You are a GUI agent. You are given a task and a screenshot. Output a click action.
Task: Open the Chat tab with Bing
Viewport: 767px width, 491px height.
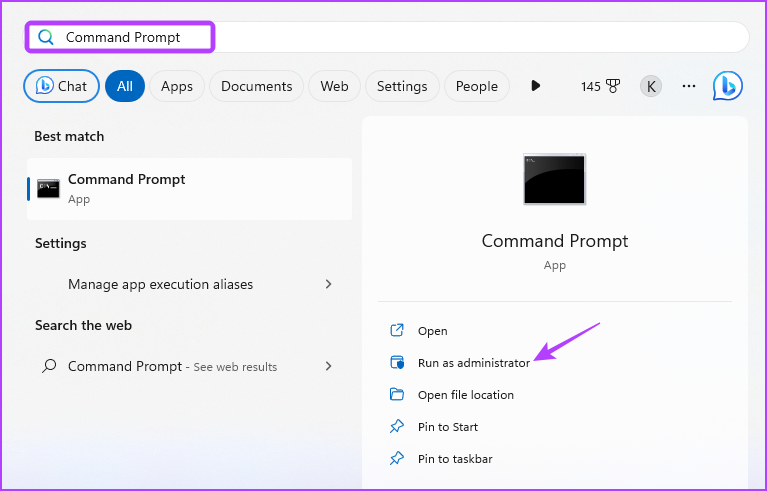pos(61,86)
